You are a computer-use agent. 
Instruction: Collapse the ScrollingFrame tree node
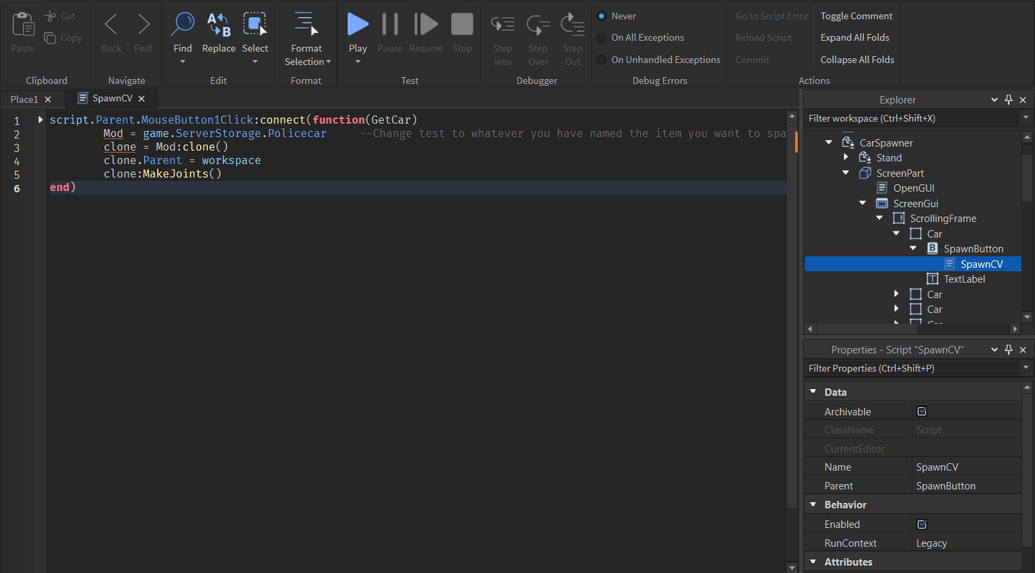pyautogui.click(x=879, y=219)
